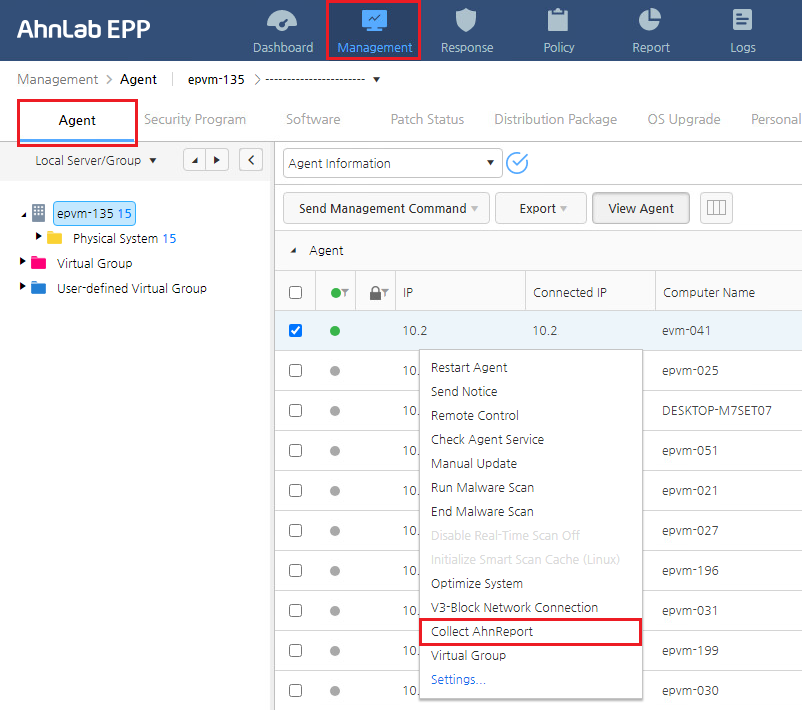Select Collect AhnReport from context menu
The image size is (802, 710).
tap(485, 631)
